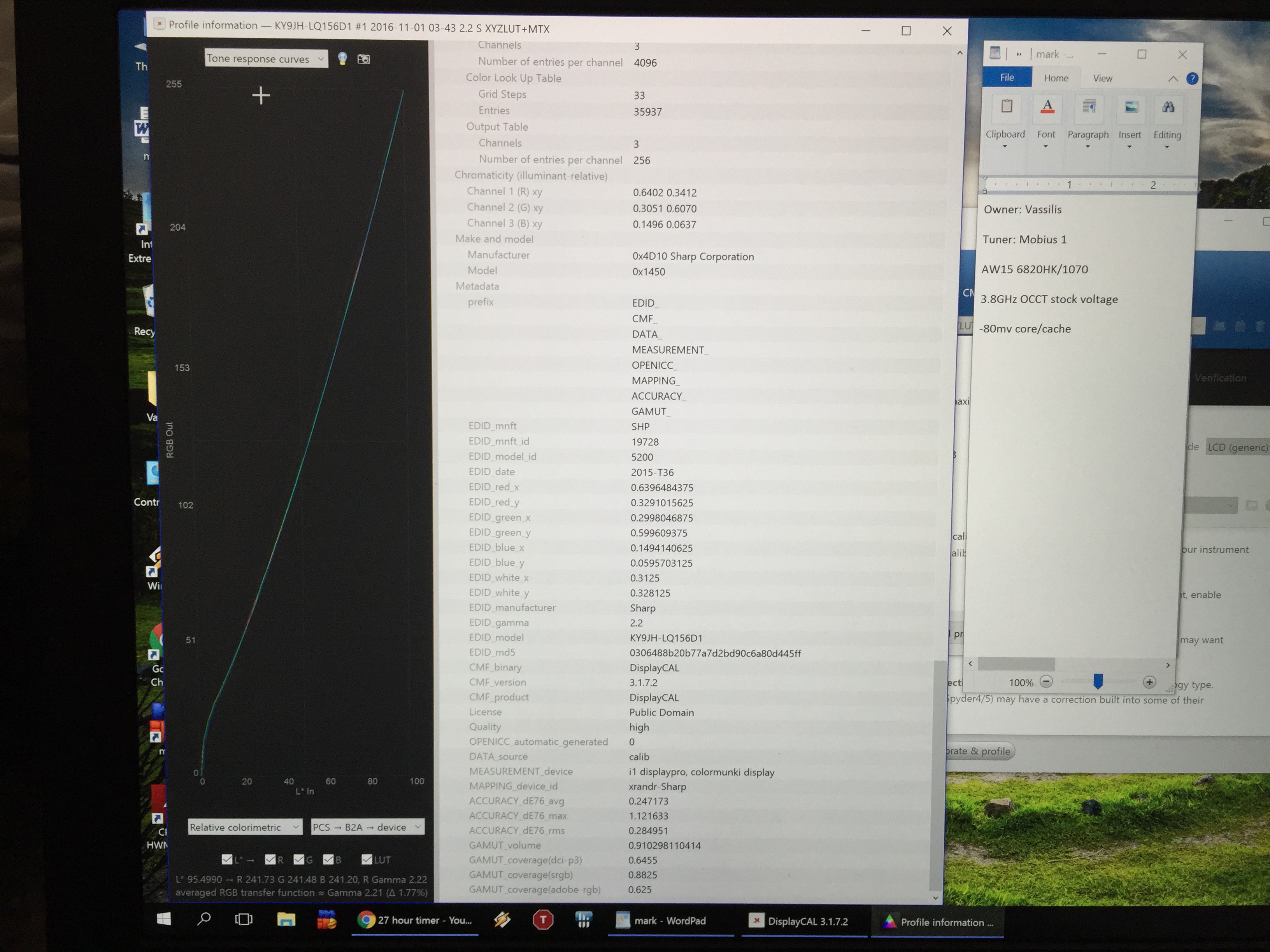Toggle the L* curve checkbox
This screenshot has width=1270, height=952.
(x=227, y=859)
